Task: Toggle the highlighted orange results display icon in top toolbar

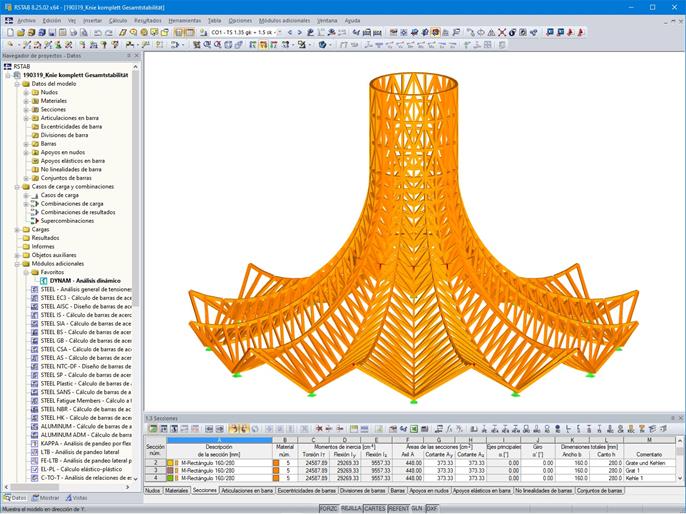Action: (435, 32)
